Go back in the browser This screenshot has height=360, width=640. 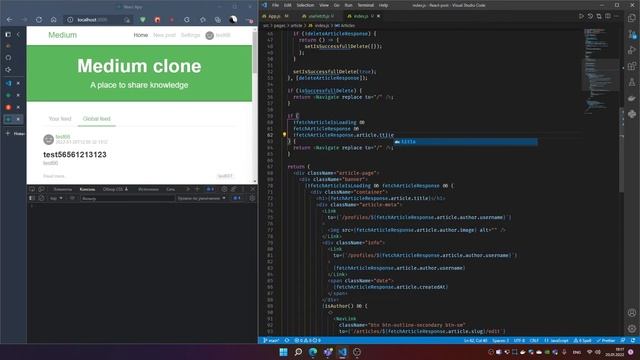[x=9, y=20]
